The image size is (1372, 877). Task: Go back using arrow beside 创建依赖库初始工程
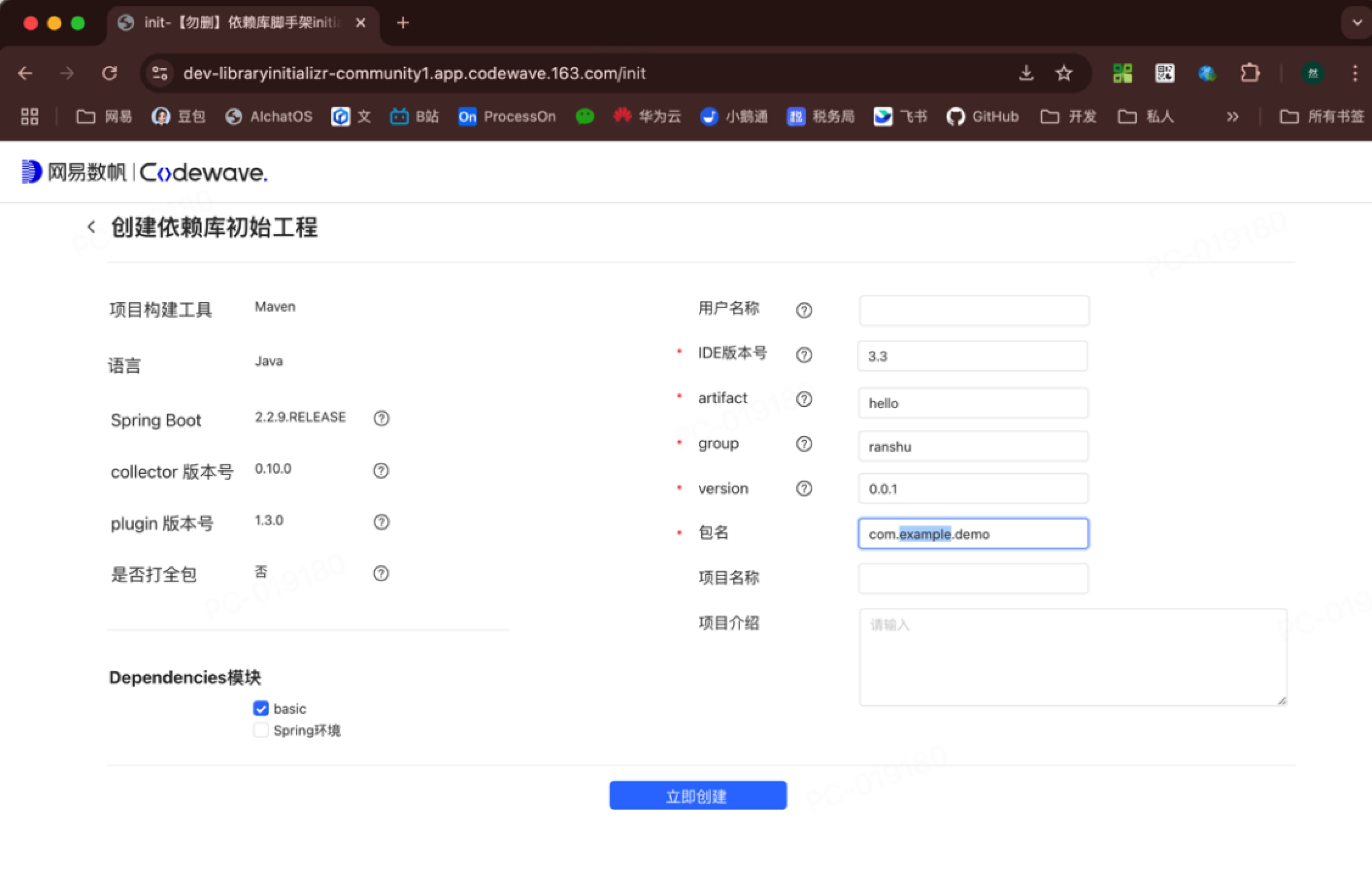(x=91, y=227)
